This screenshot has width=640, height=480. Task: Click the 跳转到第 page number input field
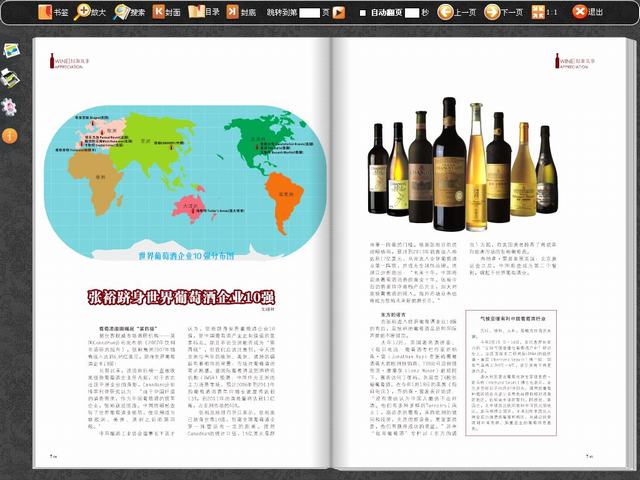pyautogui.click(x=309, y=13)
